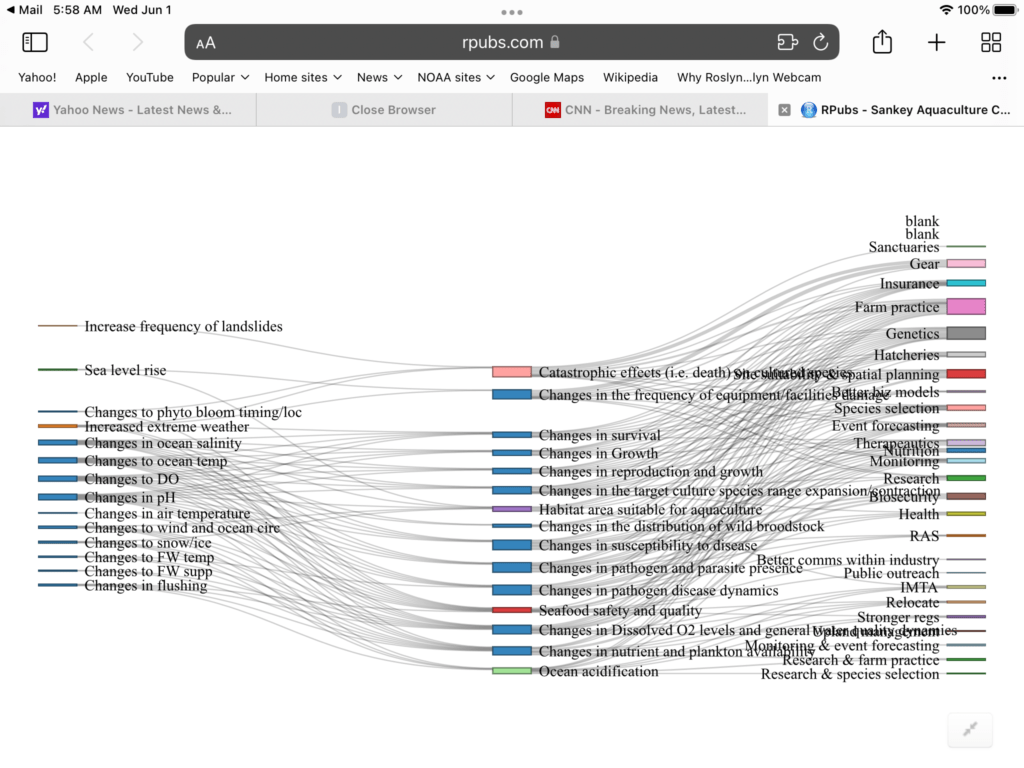Reload the rpubs.com page
This screenshot has width=1024, height=768.
[x=820, y=42]
